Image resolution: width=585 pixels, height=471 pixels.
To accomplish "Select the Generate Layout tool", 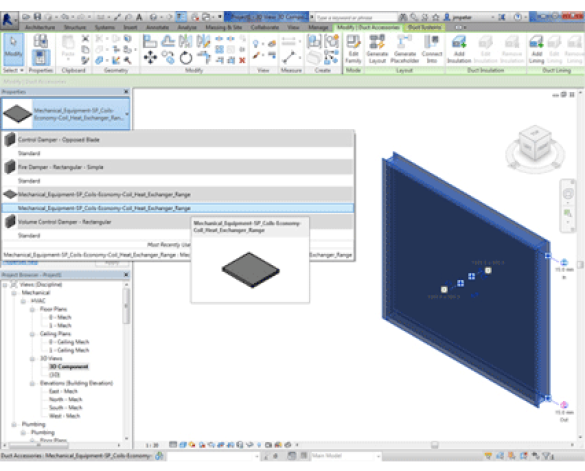I will coord(377,49).
